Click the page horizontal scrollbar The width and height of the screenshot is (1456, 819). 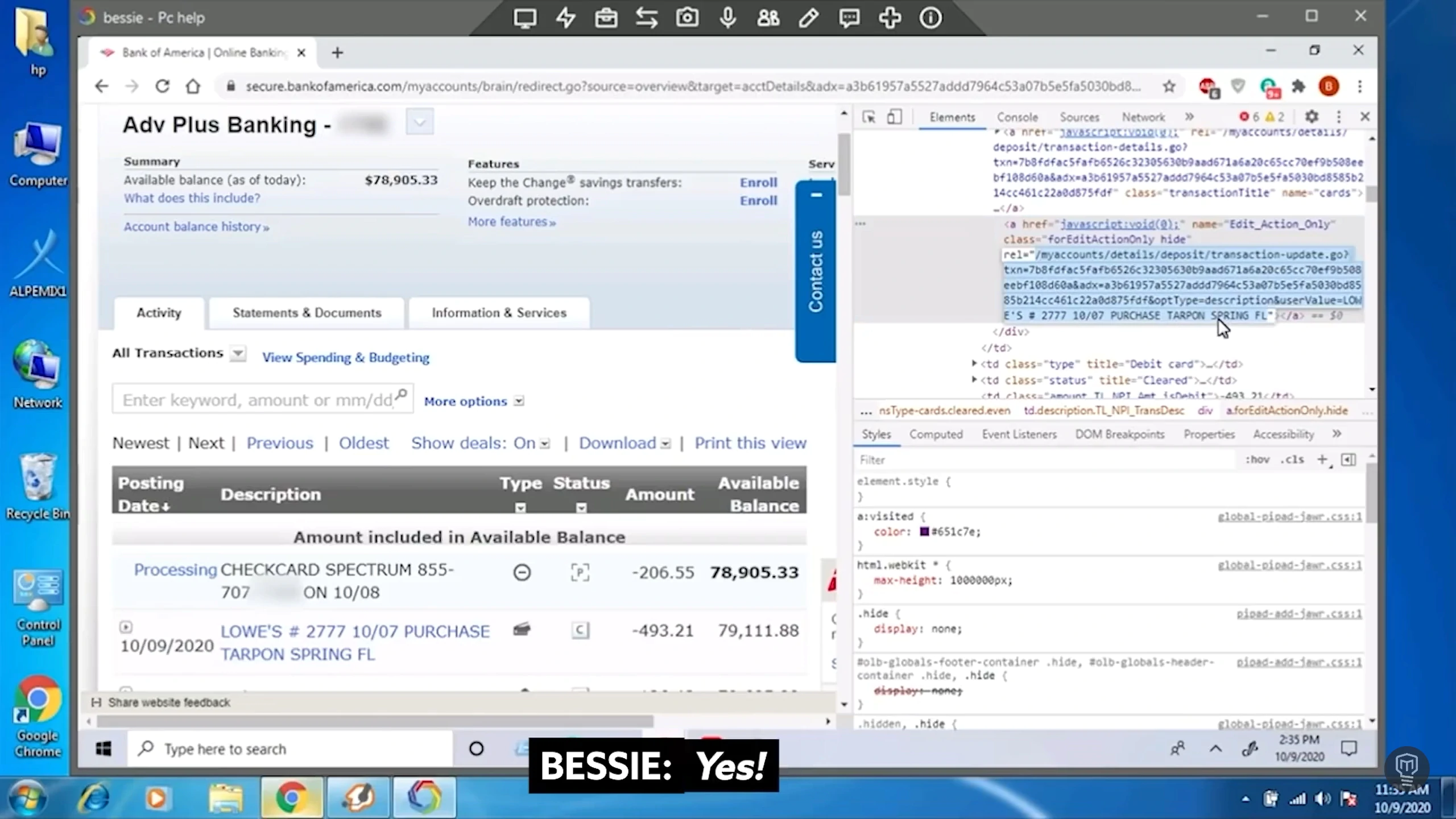pos(375,721)
